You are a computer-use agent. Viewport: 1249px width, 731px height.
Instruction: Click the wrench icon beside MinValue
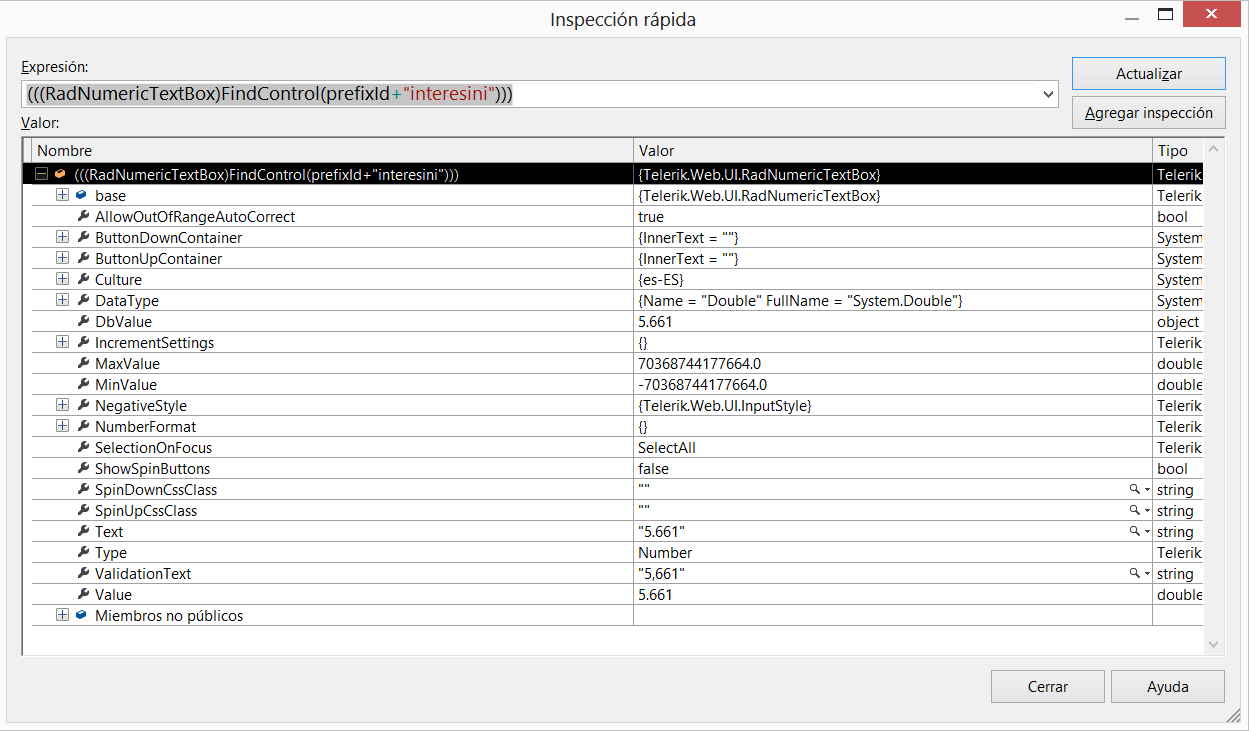tap(83, 384)
